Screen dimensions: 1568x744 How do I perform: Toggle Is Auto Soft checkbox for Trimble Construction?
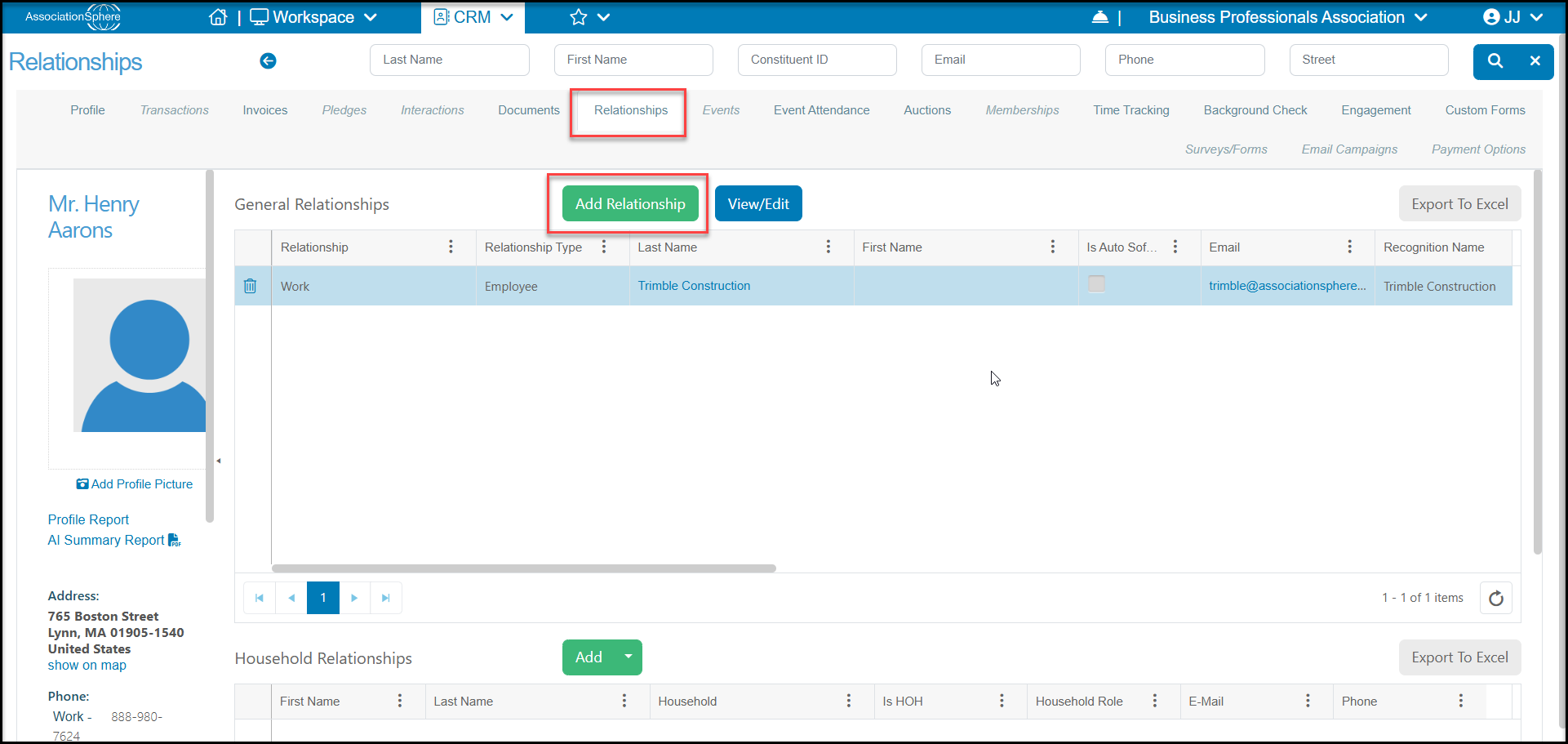(1096, 284)
